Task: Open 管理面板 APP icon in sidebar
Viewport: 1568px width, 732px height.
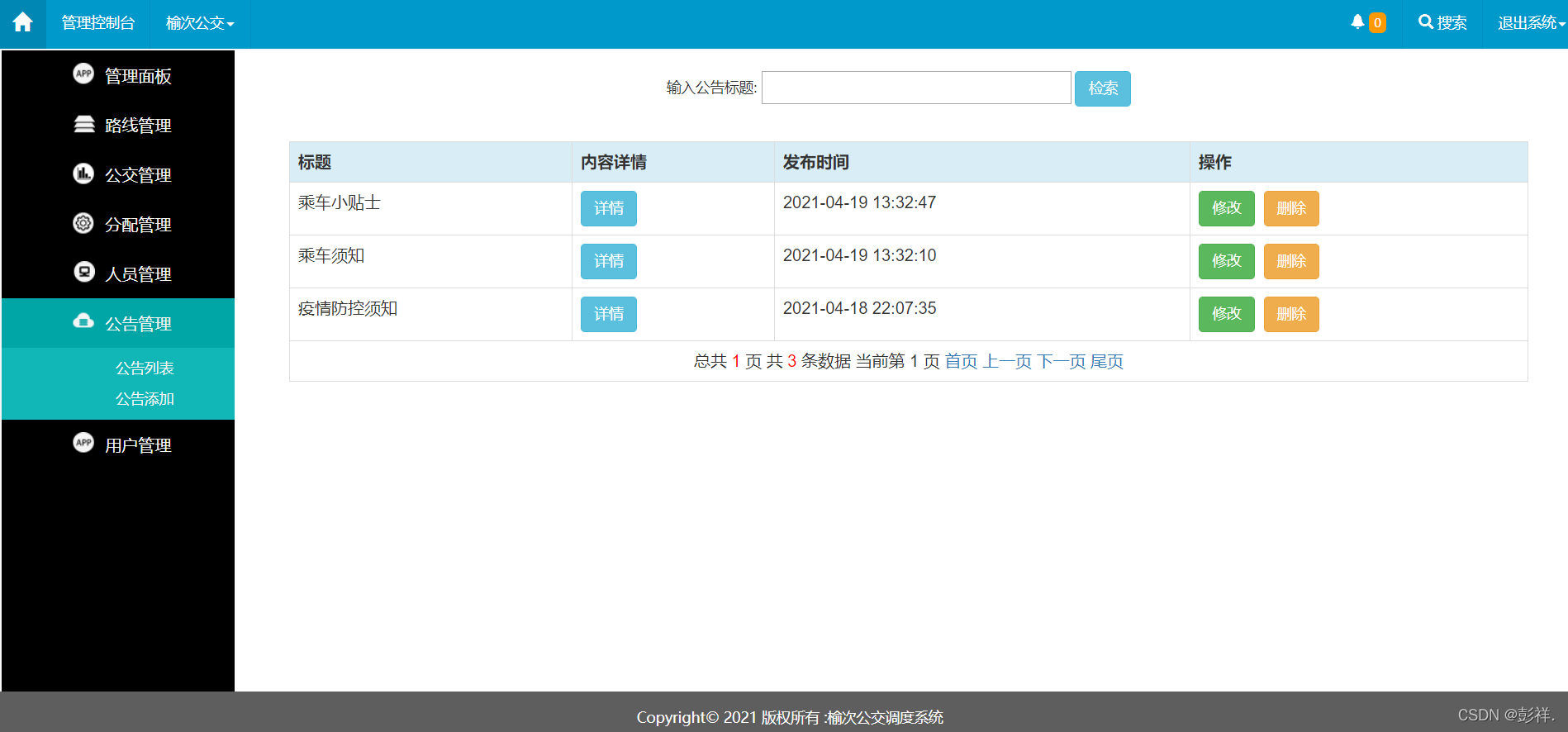Action: (x=83, y=74)
